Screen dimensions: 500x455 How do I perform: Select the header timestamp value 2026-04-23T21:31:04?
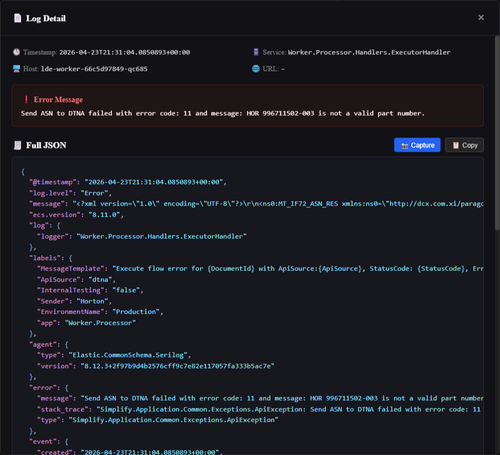pos(125,52)
